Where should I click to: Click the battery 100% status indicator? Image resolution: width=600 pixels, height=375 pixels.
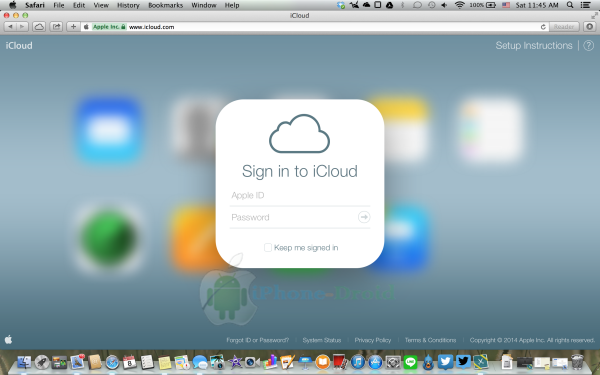(483, 5)
